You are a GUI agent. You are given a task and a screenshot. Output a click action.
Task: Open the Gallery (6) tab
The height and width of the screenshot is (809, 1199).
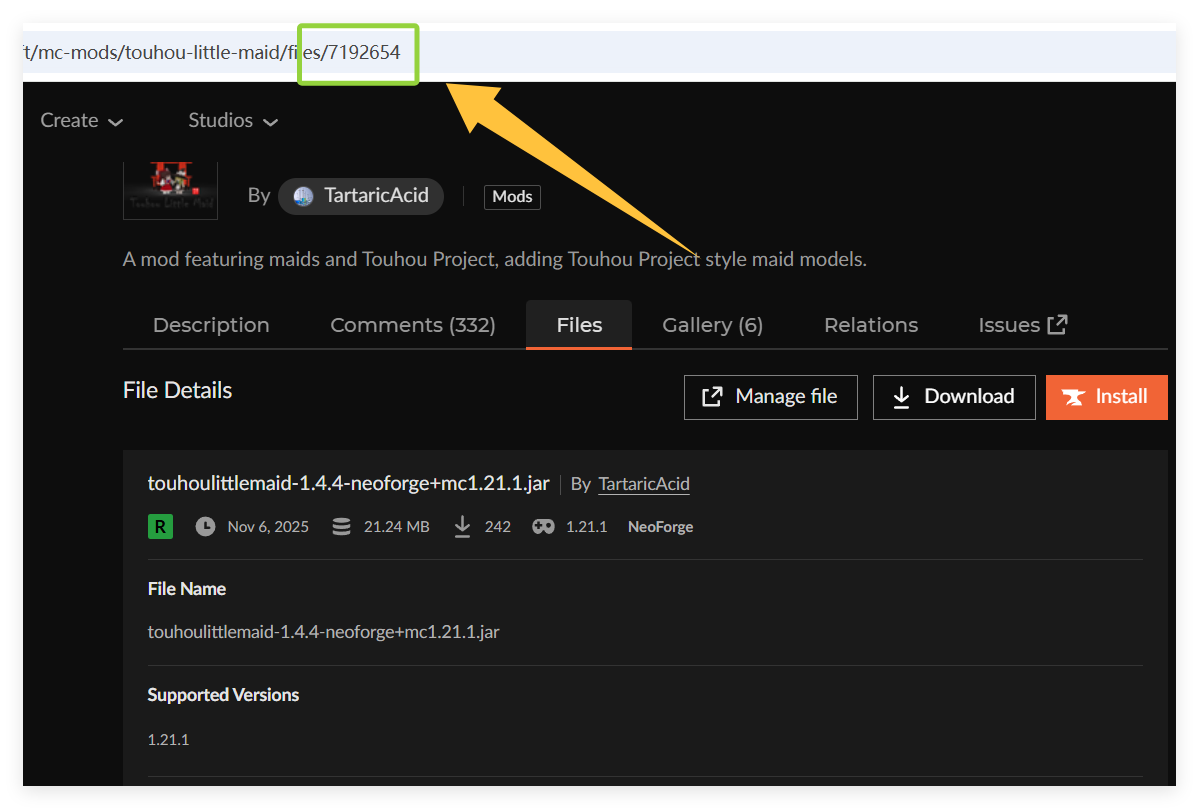(x=712, y=325)
